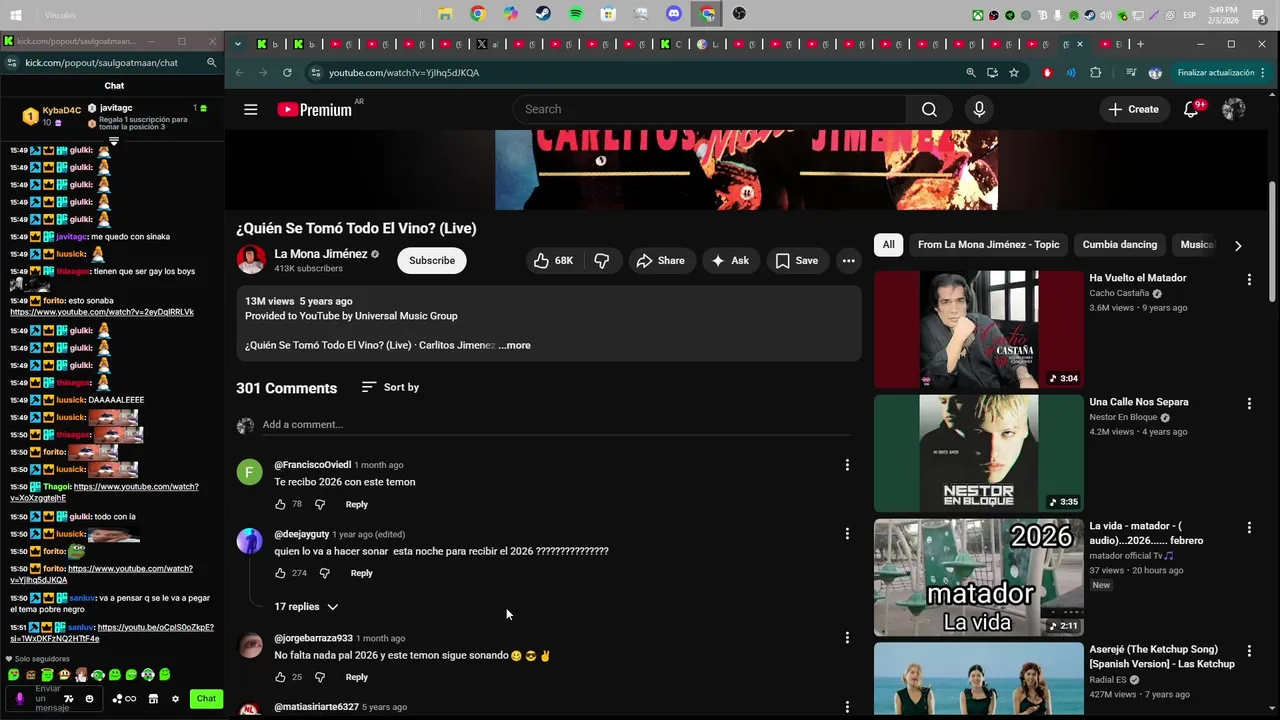1280x720 pixels.
Task: Open YouTube notifications bell
Action: tap(1191, 110)
